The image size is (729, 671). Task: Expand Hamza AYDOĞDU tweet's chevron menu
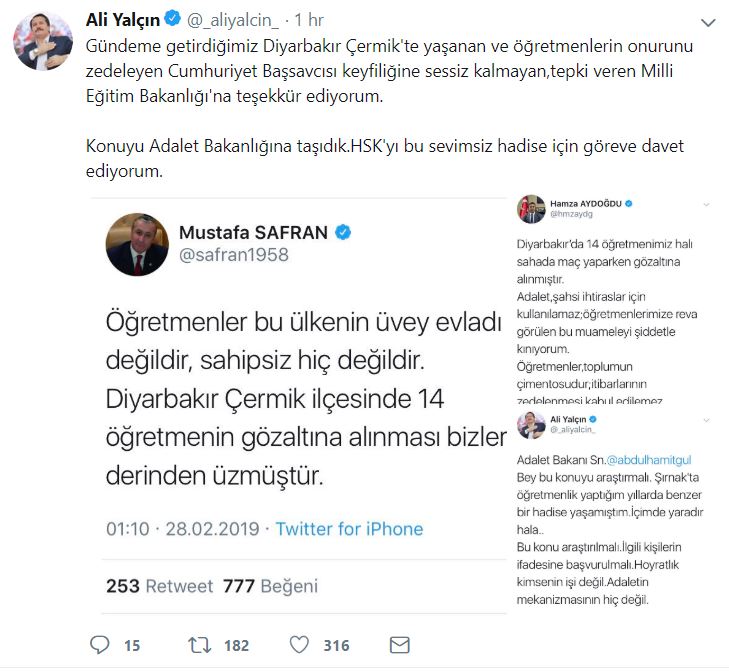706,205
